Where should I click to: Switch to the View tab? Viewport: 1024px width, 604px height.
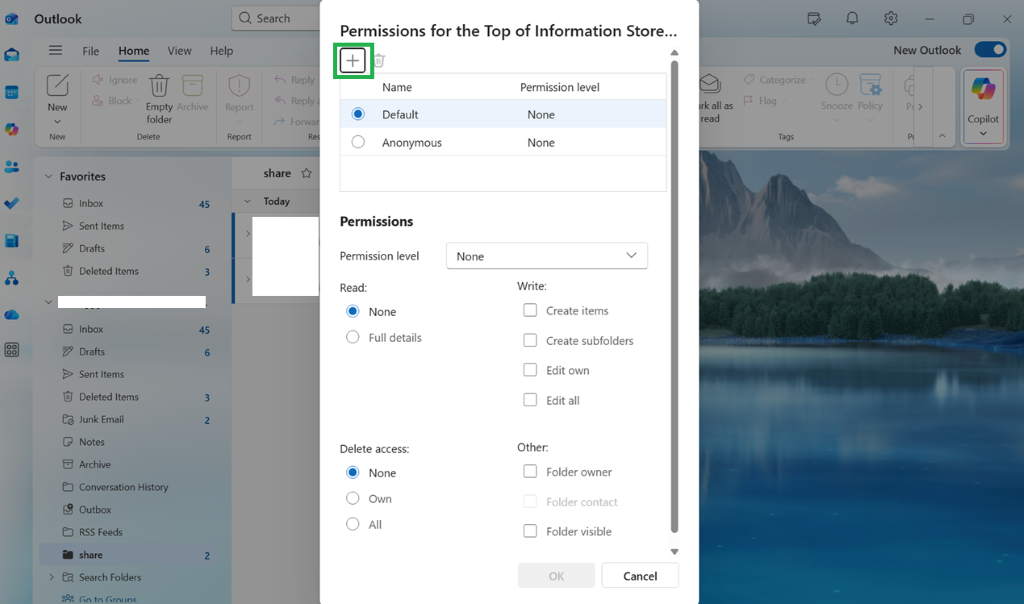179,51
